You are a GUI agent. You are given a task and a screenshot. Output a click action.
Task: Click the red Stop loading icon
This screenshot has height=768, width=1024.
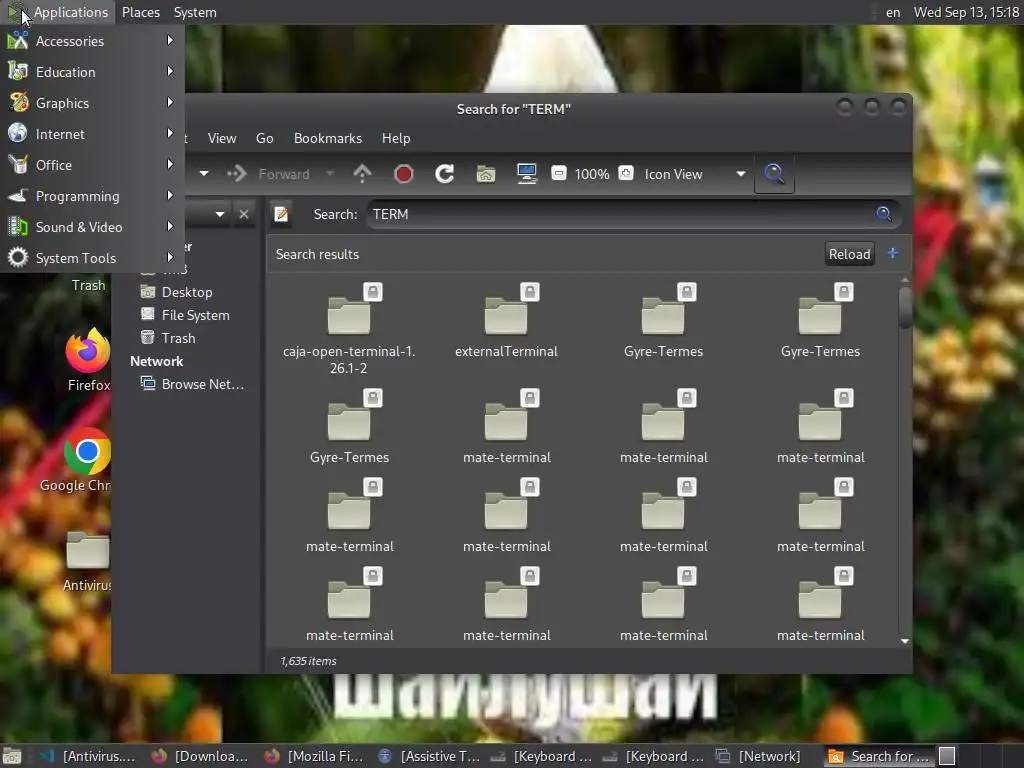click(x=404, y=174)
